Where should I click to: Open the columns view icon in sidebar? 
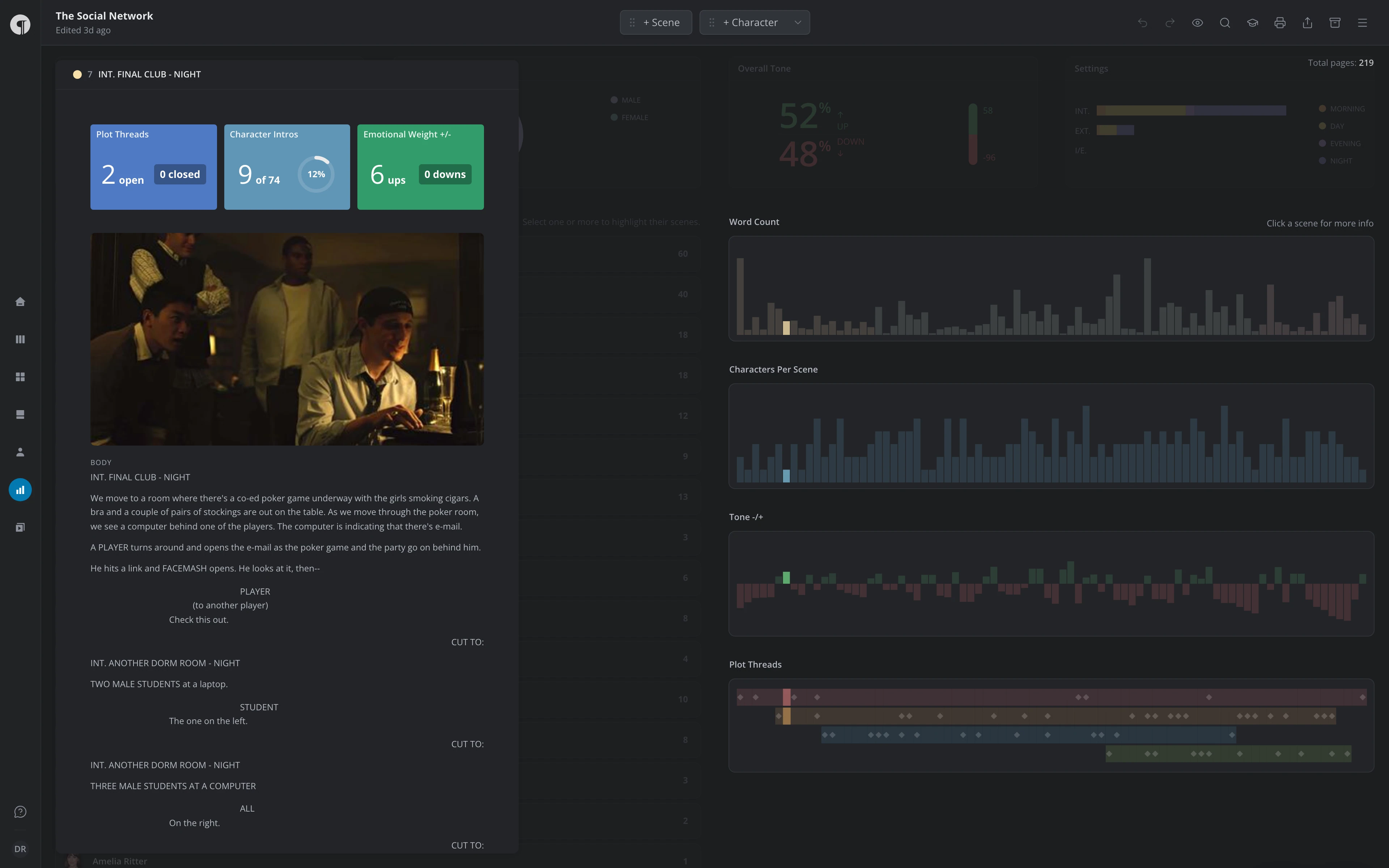pos(20,339)
